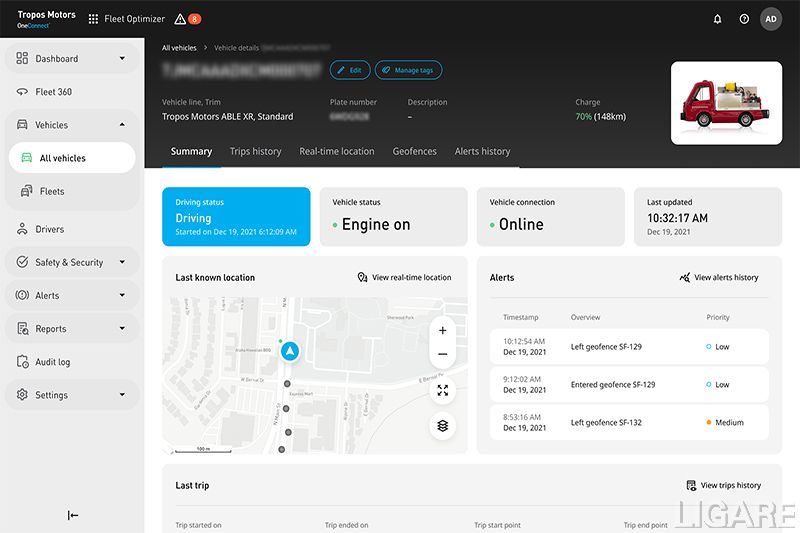800x533 pixels.
Task: Open the Geofences tab
Action: (x=414, y=151)
